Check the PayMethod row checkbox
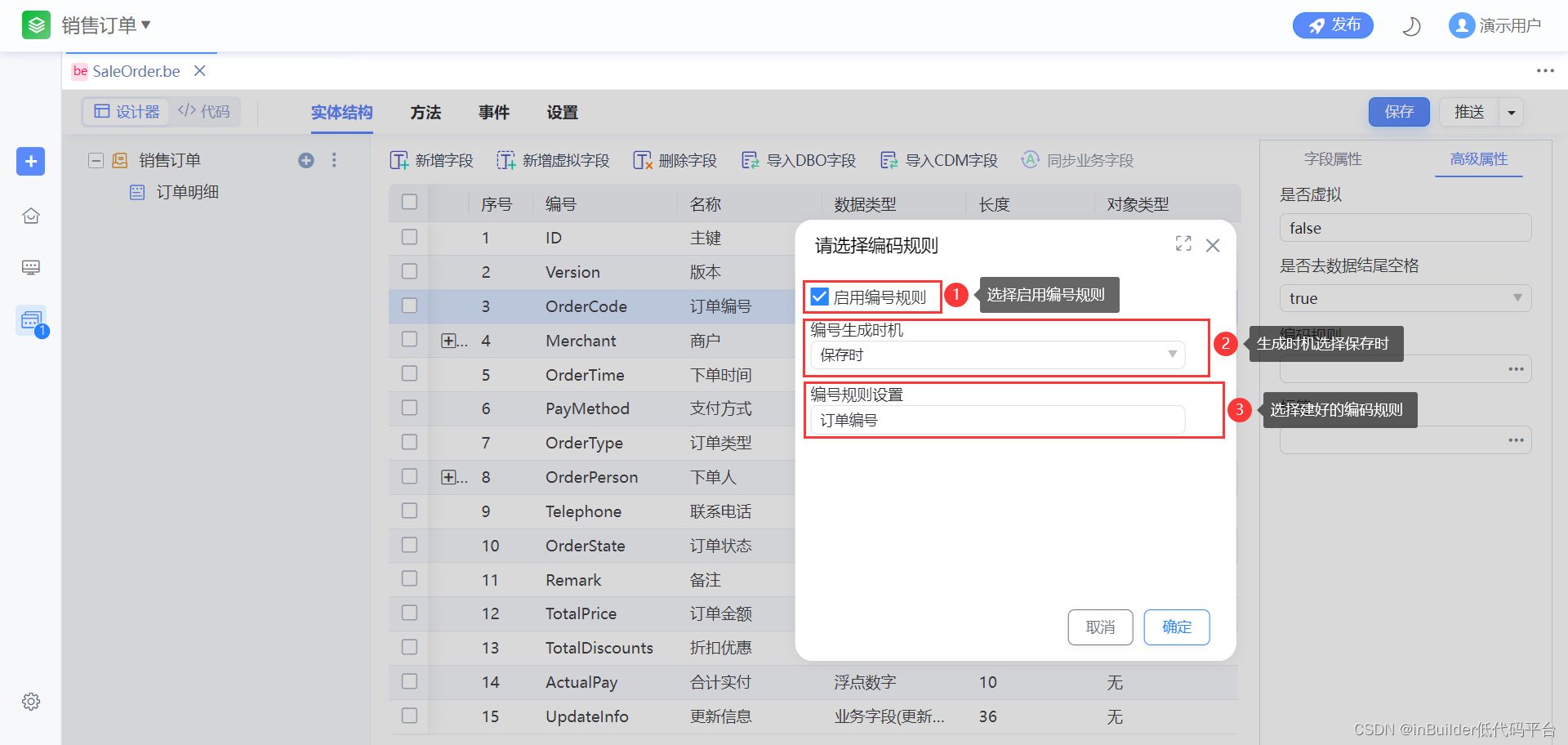 pyautogui.click(x=410, y=408)
